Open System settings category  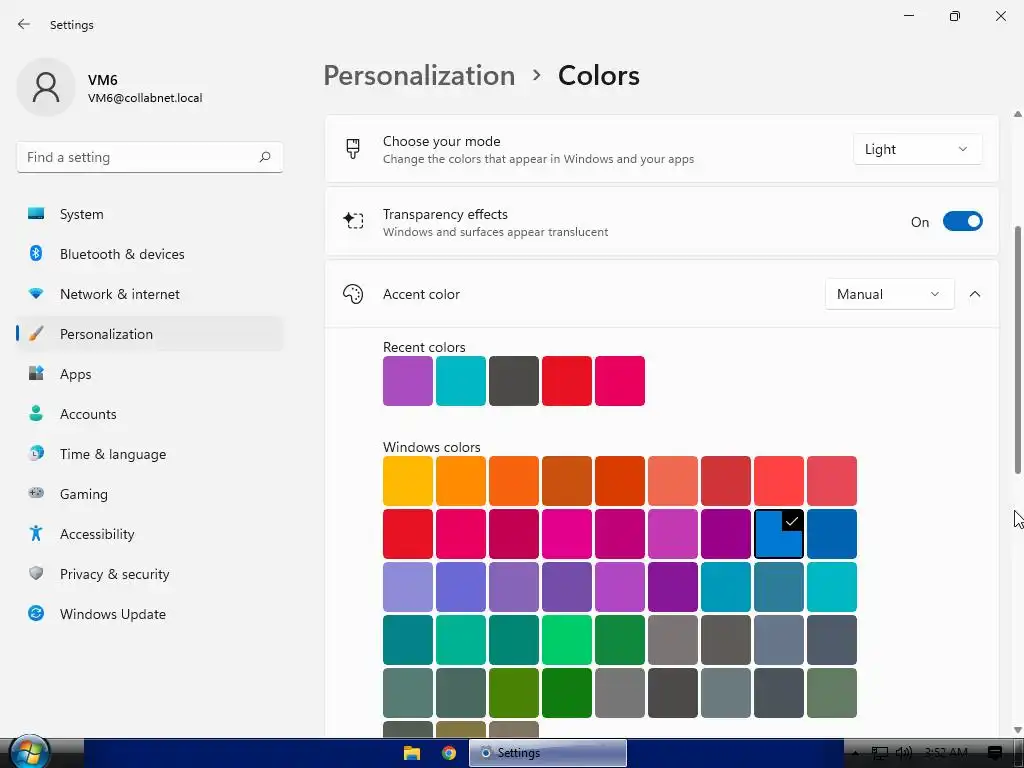[150, 214]
